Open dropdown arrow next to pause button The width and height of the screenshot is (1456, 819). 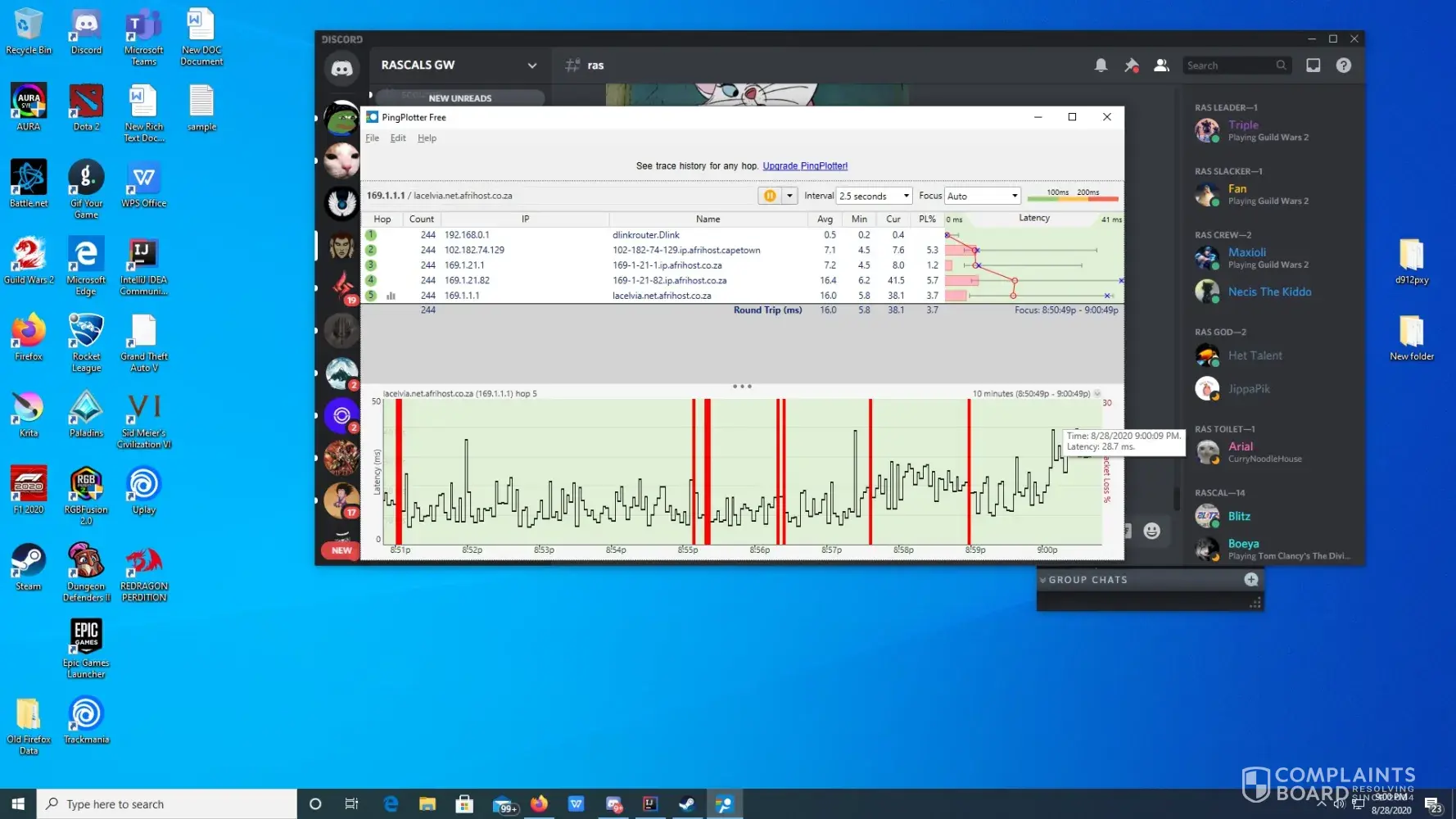point(789,196)
